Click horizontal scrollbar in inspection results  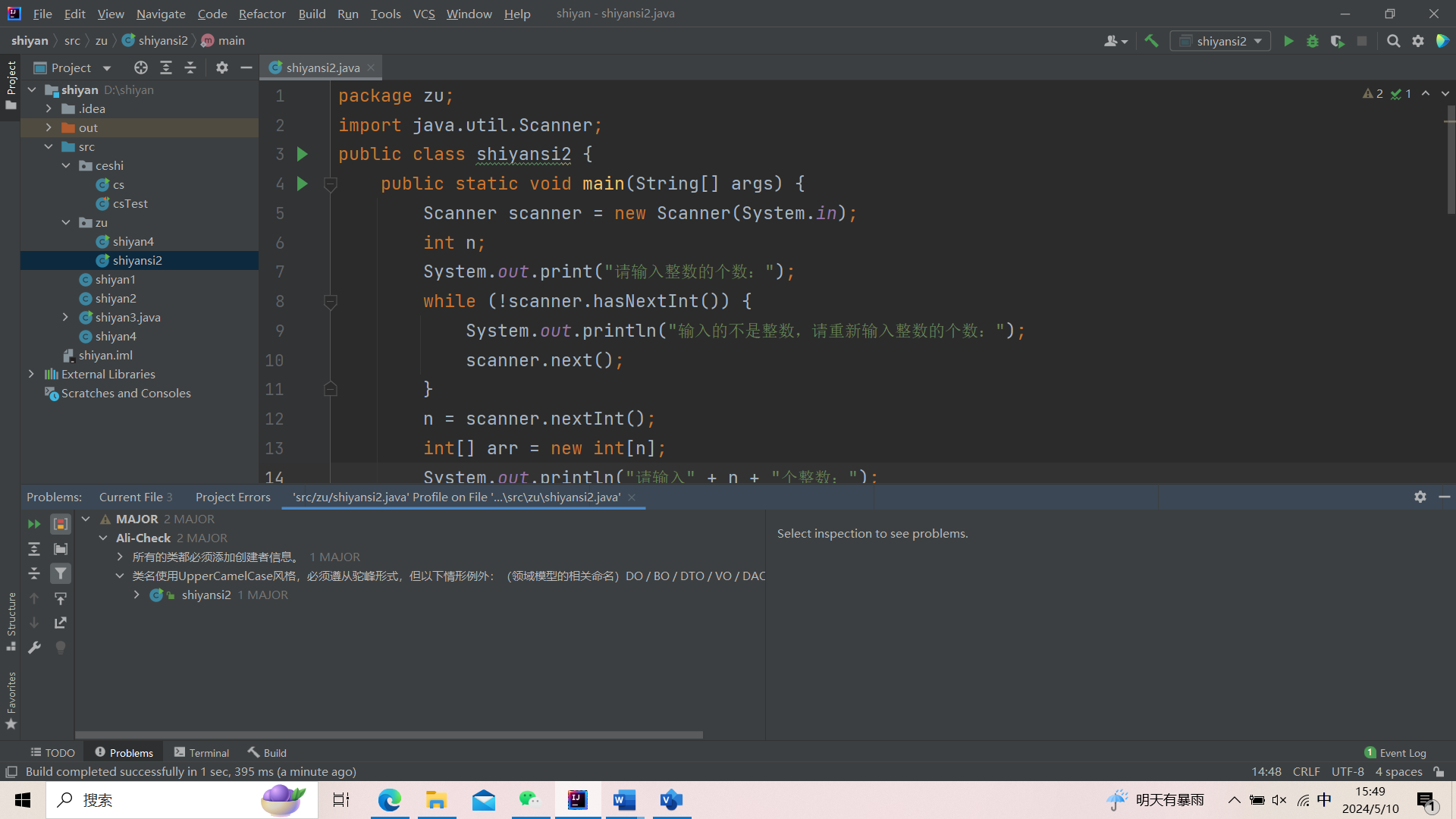coord(388,734)
